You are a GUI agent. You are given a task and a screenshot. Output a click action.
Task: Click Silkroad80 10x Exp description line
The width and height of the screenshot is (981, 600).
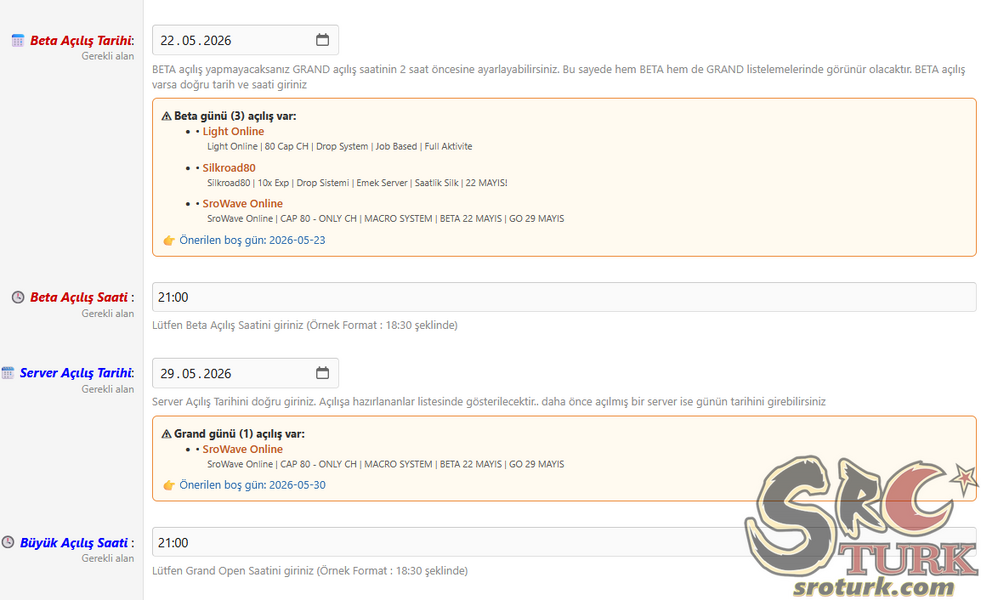pyautogui.click(x=357, y=183)
